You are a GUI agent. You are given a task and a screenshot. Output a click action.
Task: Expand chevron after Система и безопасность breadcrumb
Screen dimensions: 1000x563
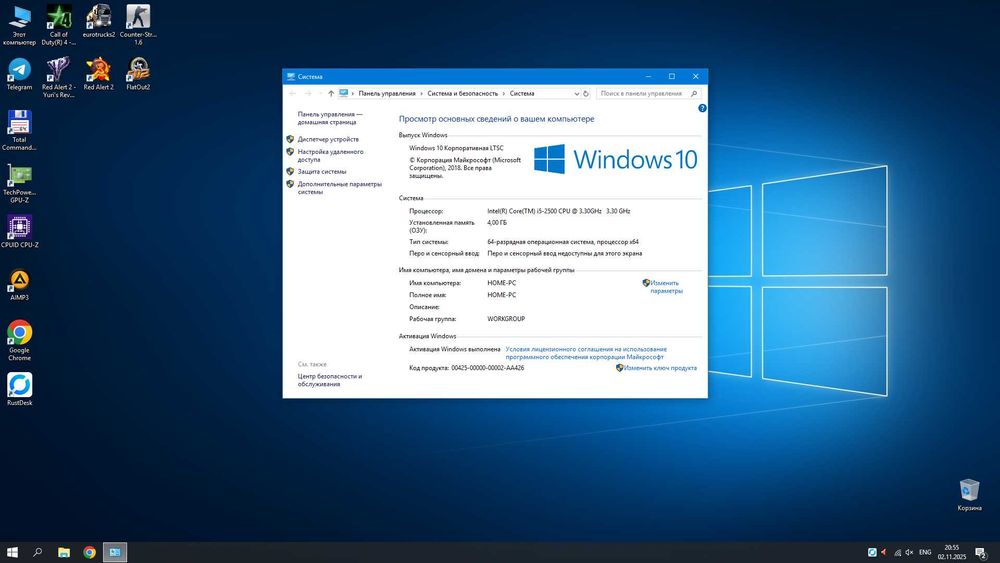tap(503, 94)
